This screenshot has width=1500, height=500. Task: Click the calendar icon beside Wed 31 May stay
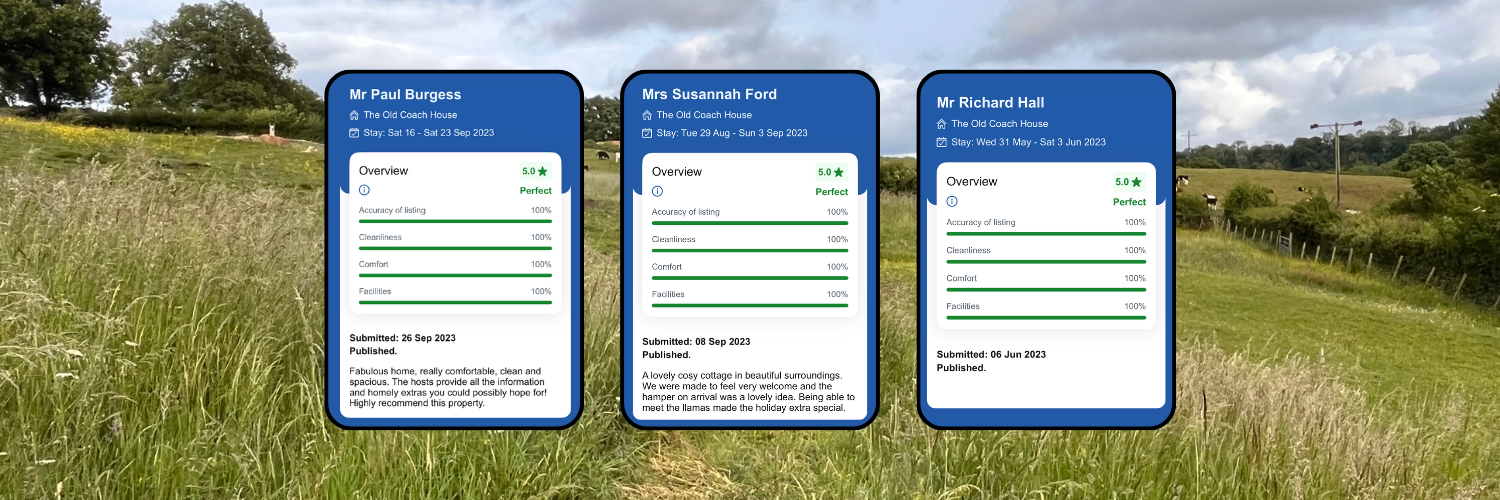click(942, 142)
